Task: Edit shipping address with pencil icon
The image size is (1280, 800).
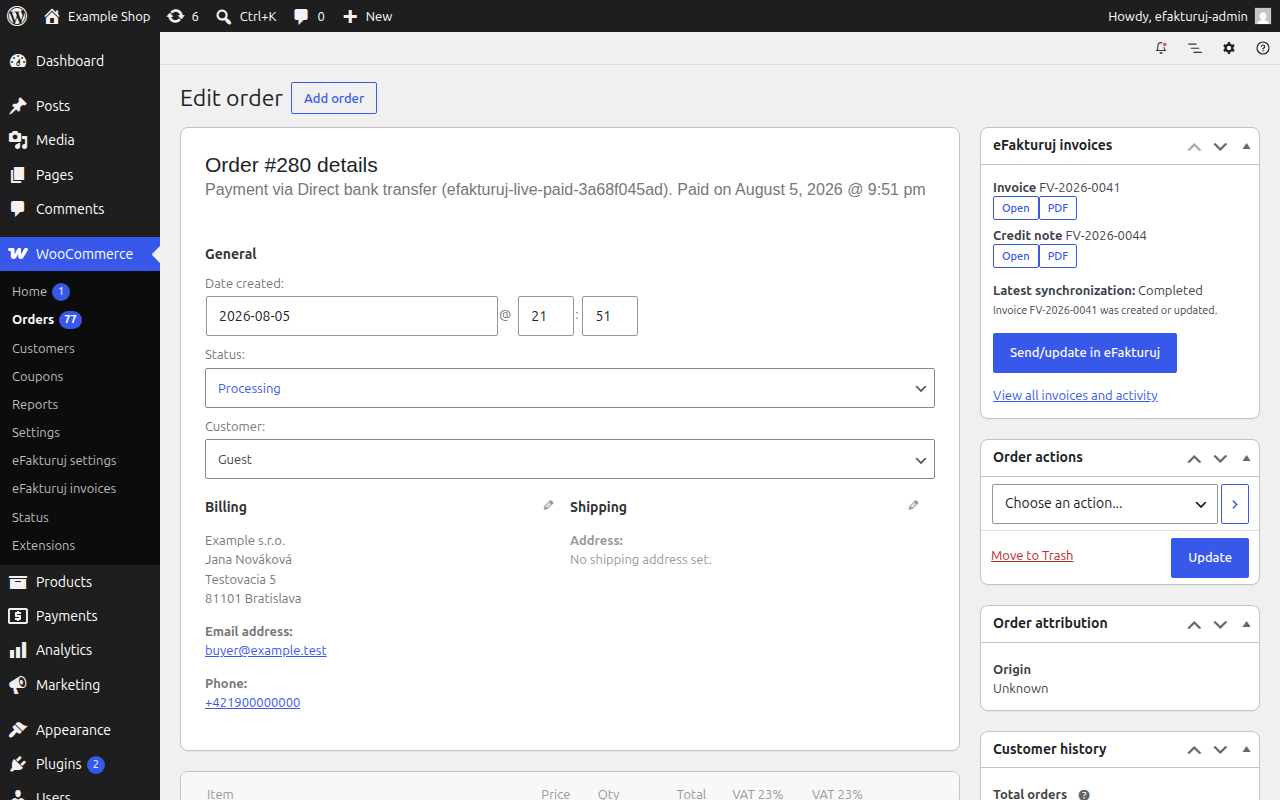Action: coord(913,506)
